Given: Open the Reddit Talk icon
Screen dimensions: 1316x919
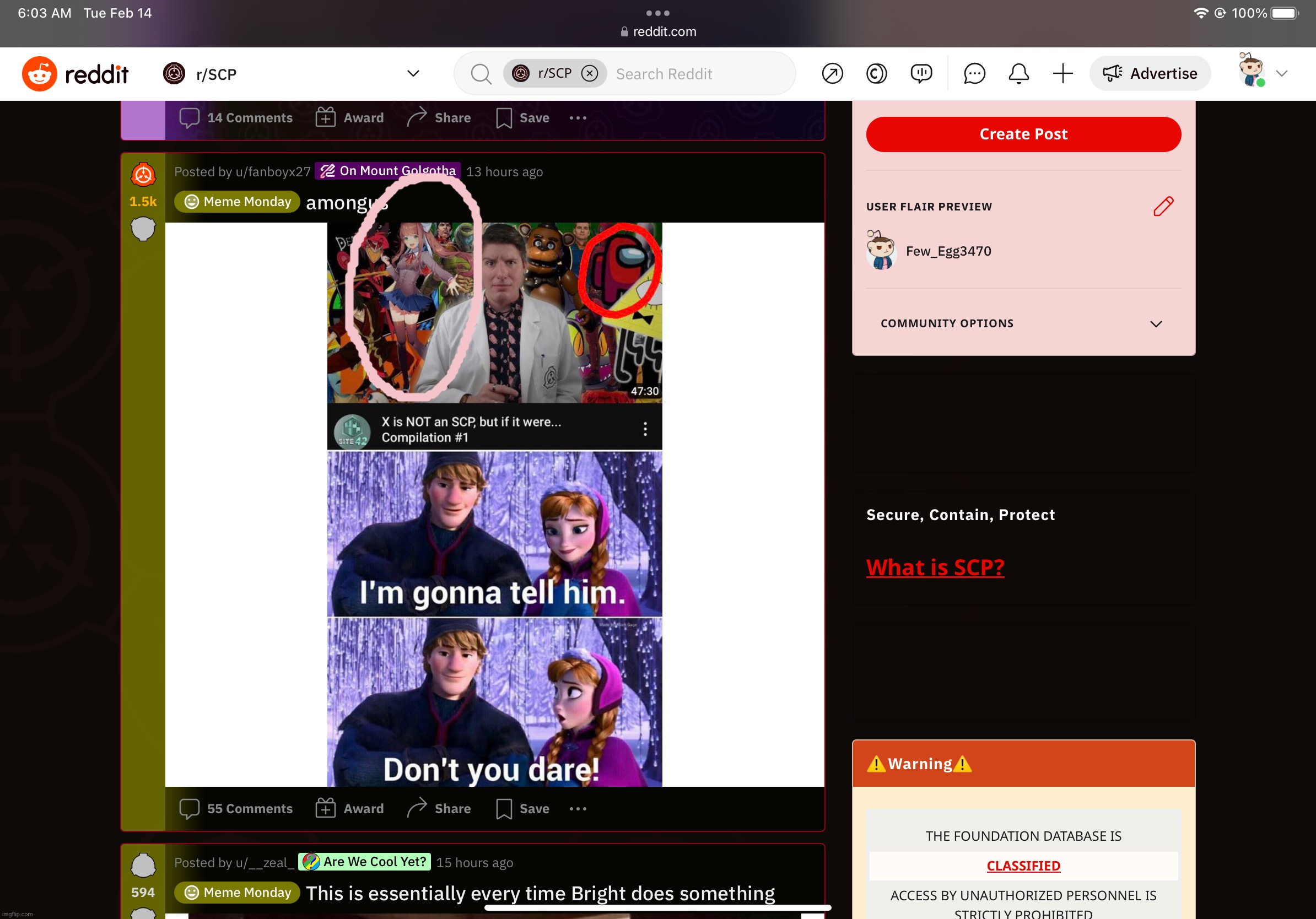Looking at the screenshot, I should point(920,74).
